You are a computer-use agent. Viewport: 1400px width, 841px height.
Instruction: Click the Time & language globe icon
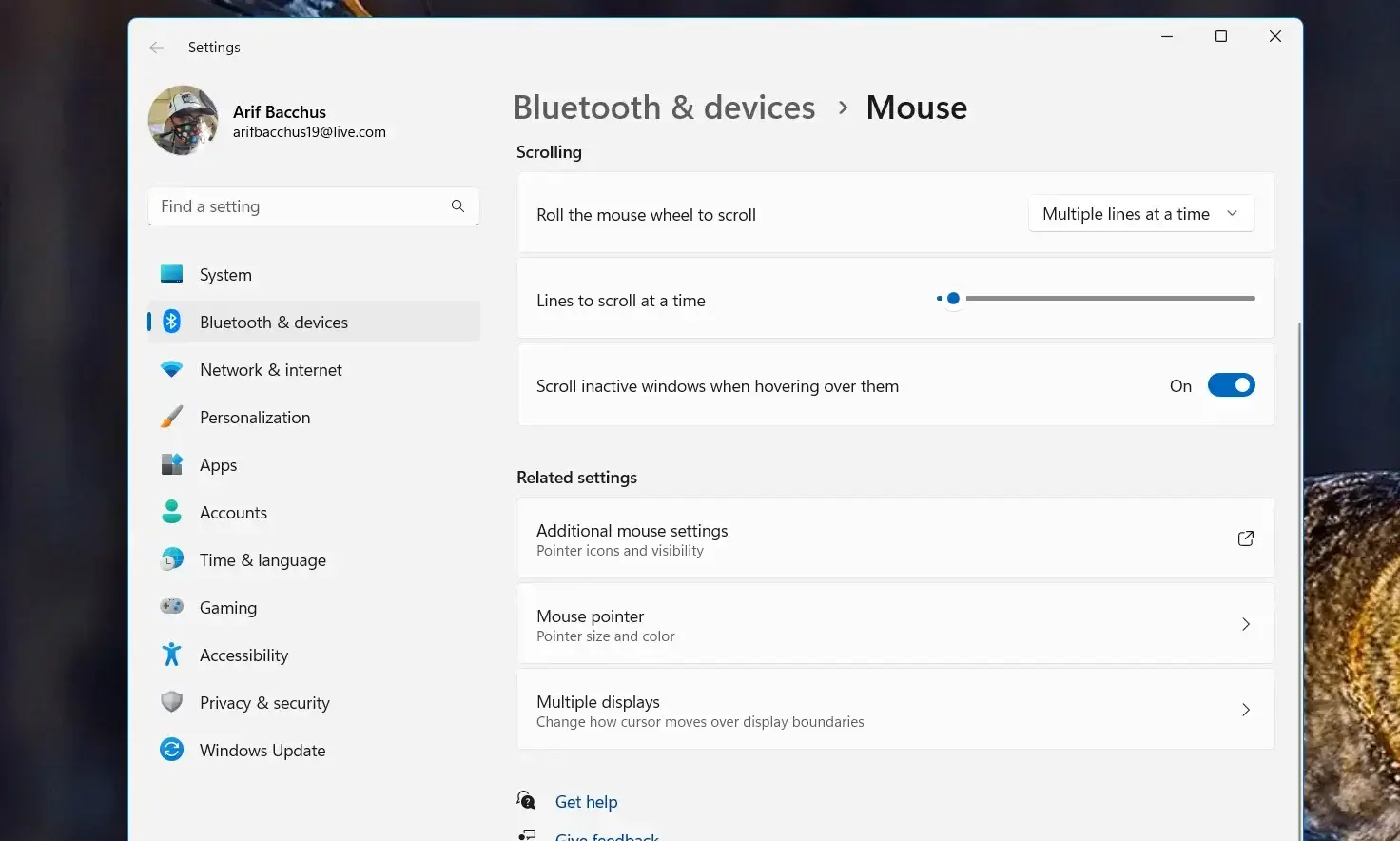click(x=172, y=559)
